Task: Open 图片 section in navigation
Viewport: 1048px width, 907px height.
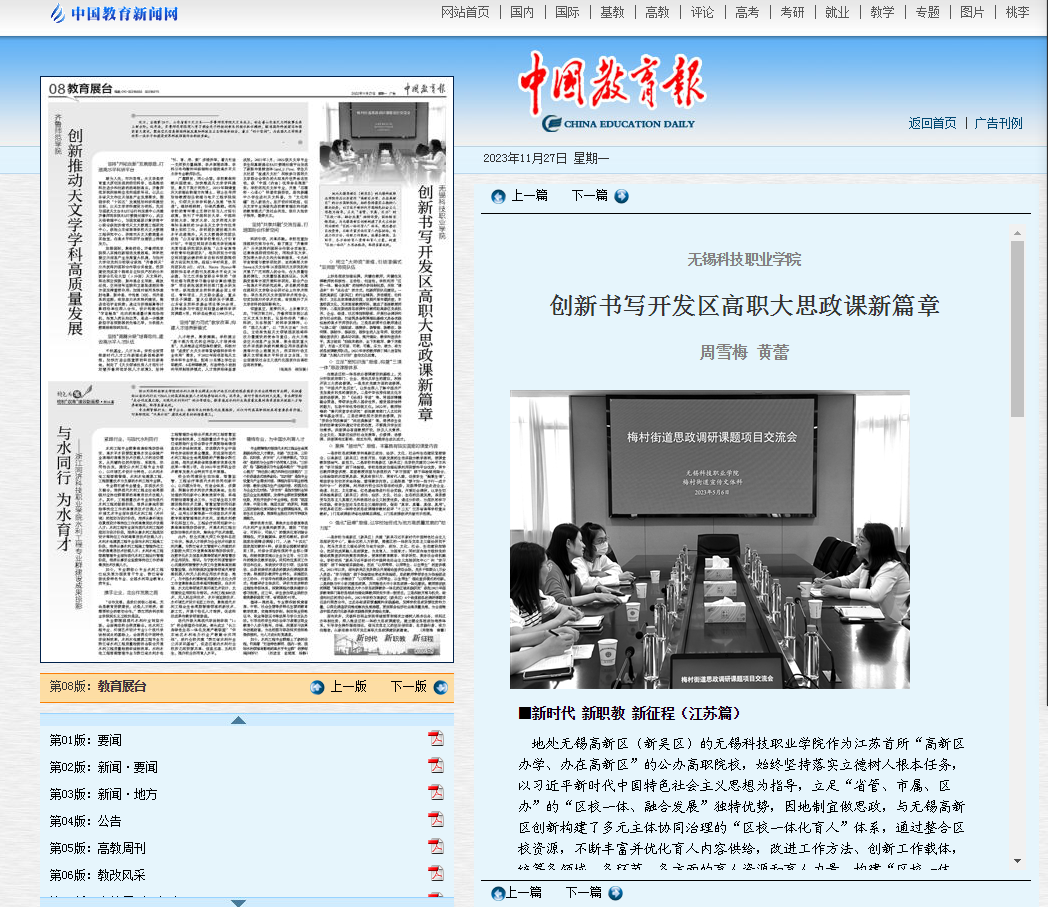Action: pos(972,12)
